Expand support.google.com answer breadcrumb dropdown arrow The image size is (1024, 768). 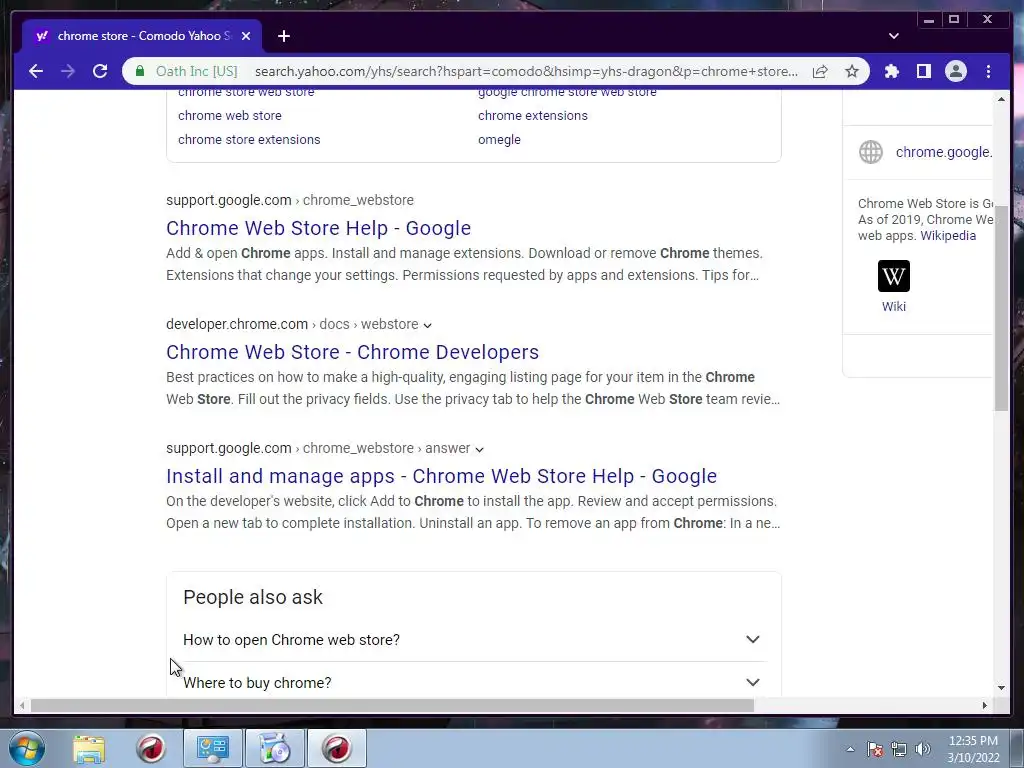pos(479,449)
